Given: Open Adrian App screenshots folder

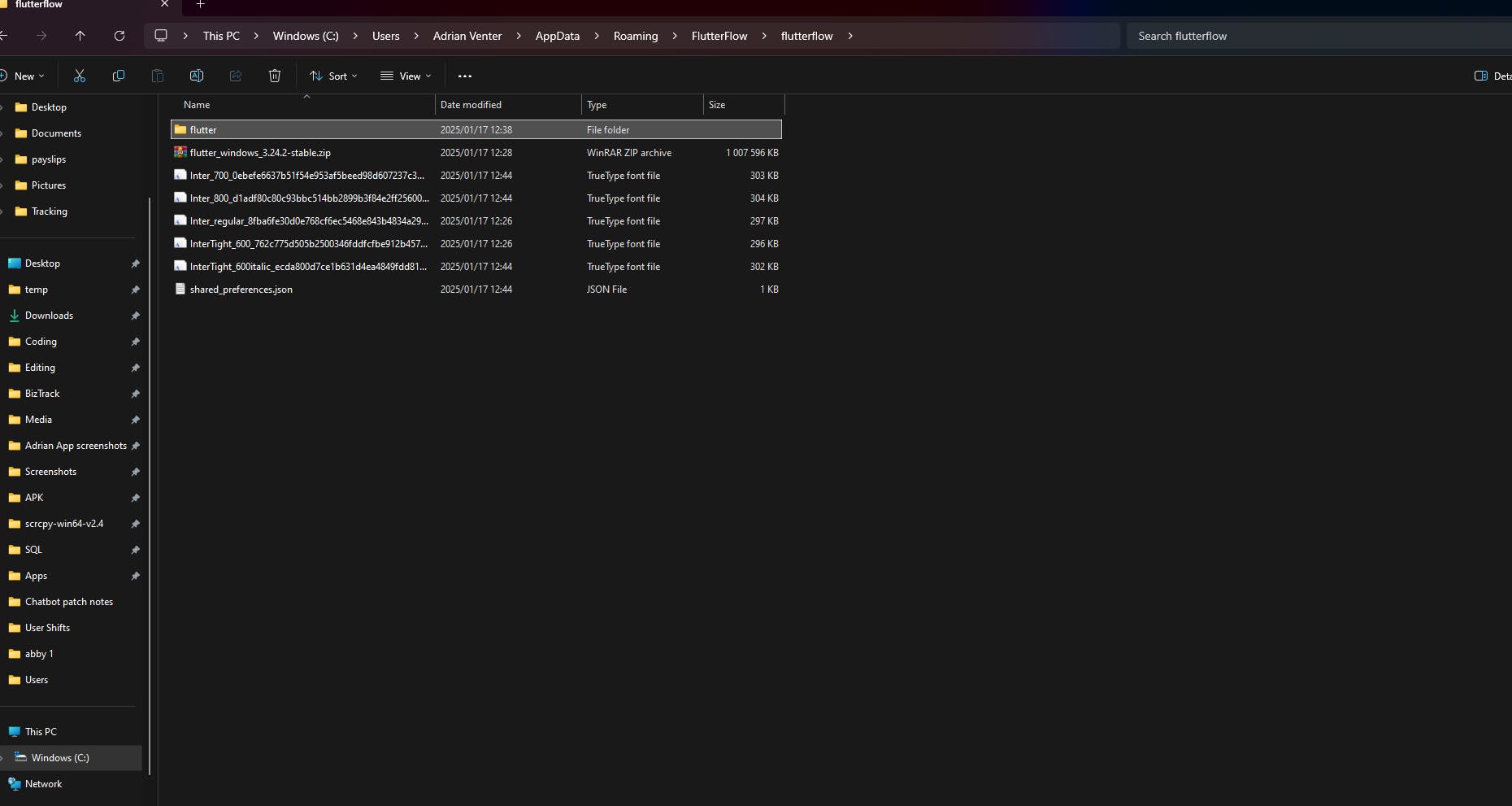Looking at the screenshot, I should [x=76, y=446].
